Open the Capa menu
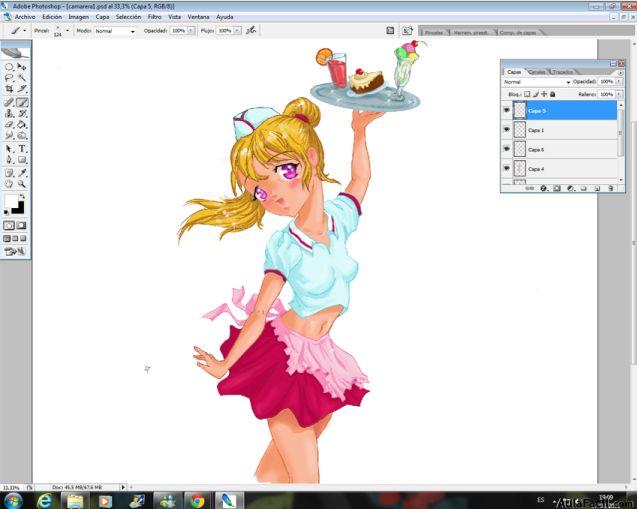 click(x=102, y=17)
